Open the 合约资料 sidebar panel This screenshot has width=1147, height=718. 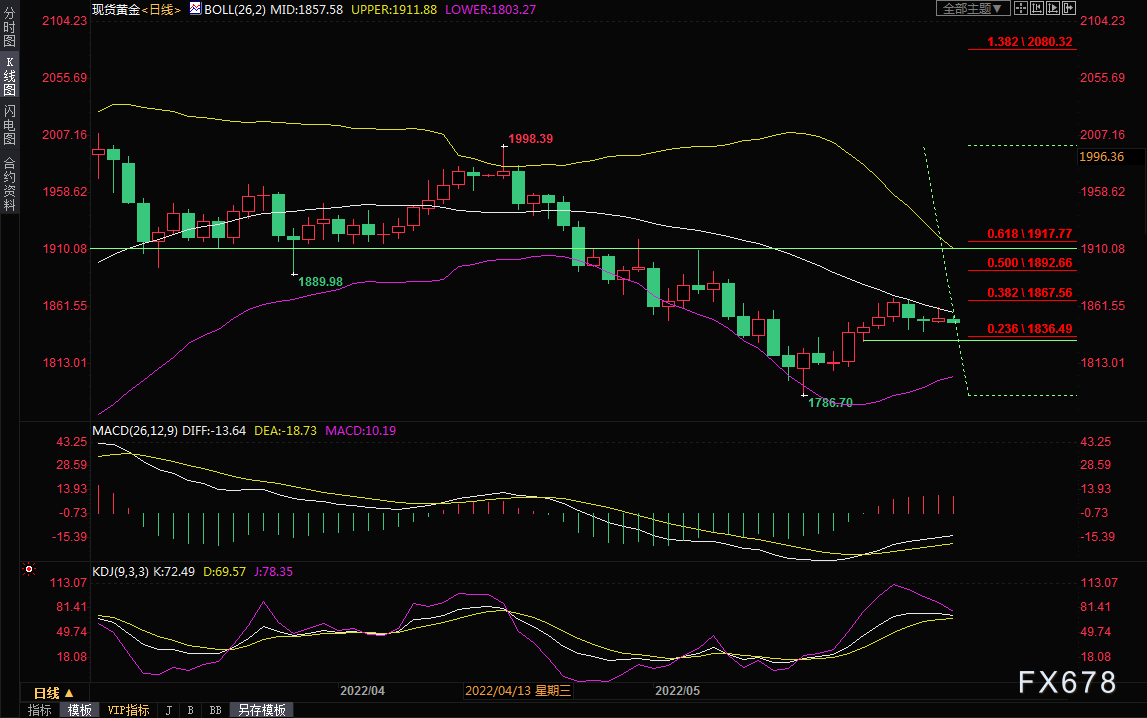[x=10, y=184]
